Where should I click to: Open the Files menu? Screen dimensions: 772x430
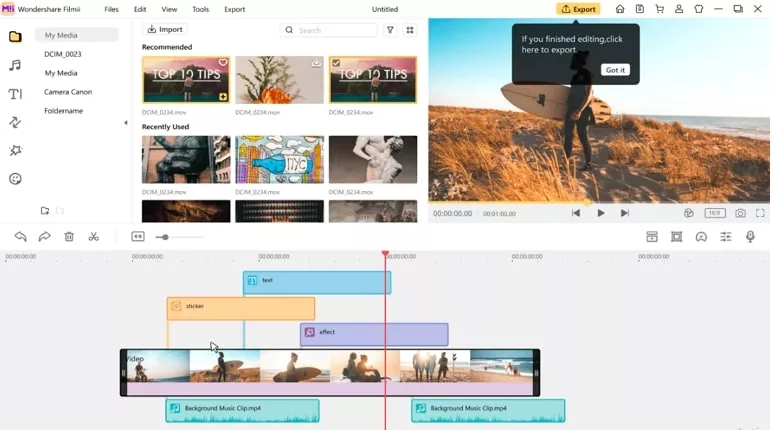pyautogui.click(x=111, y=9)
